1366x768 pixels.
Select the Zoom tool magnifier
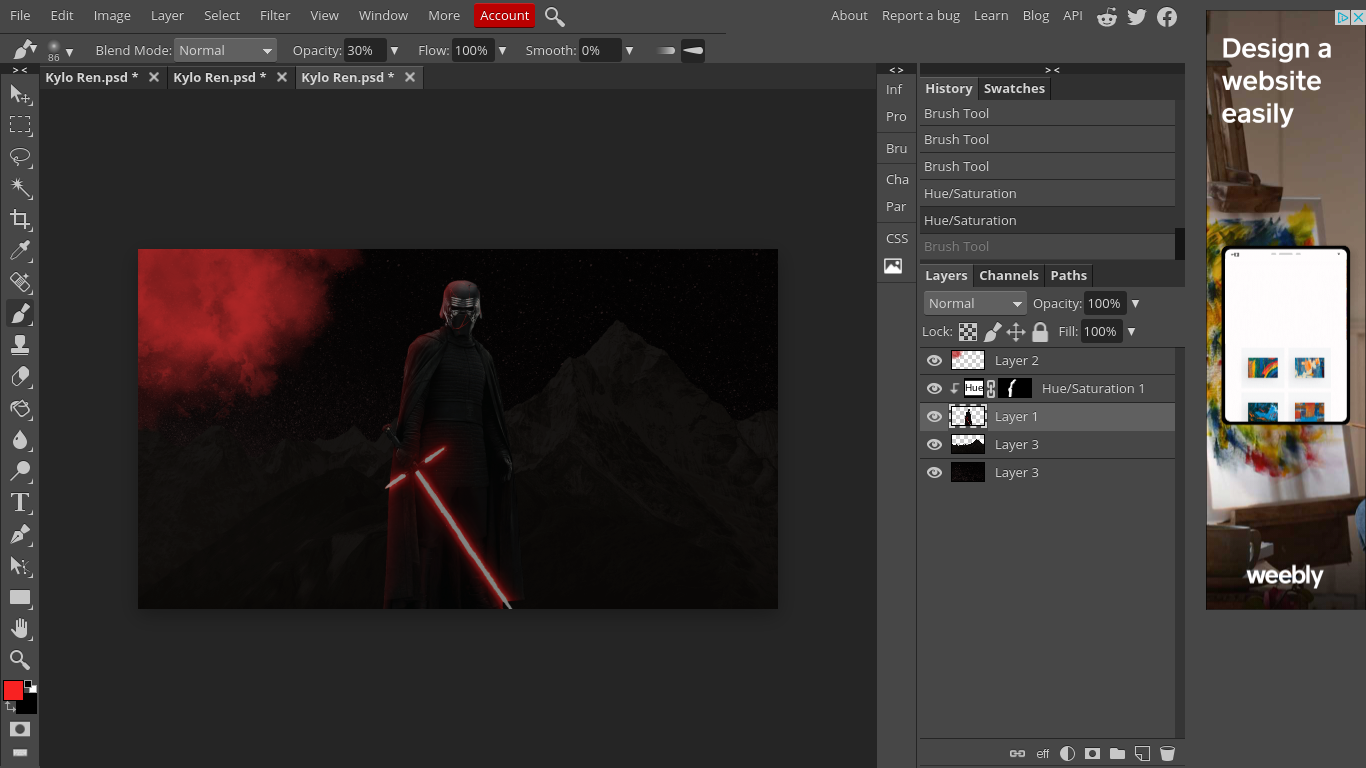click(20, 660)
